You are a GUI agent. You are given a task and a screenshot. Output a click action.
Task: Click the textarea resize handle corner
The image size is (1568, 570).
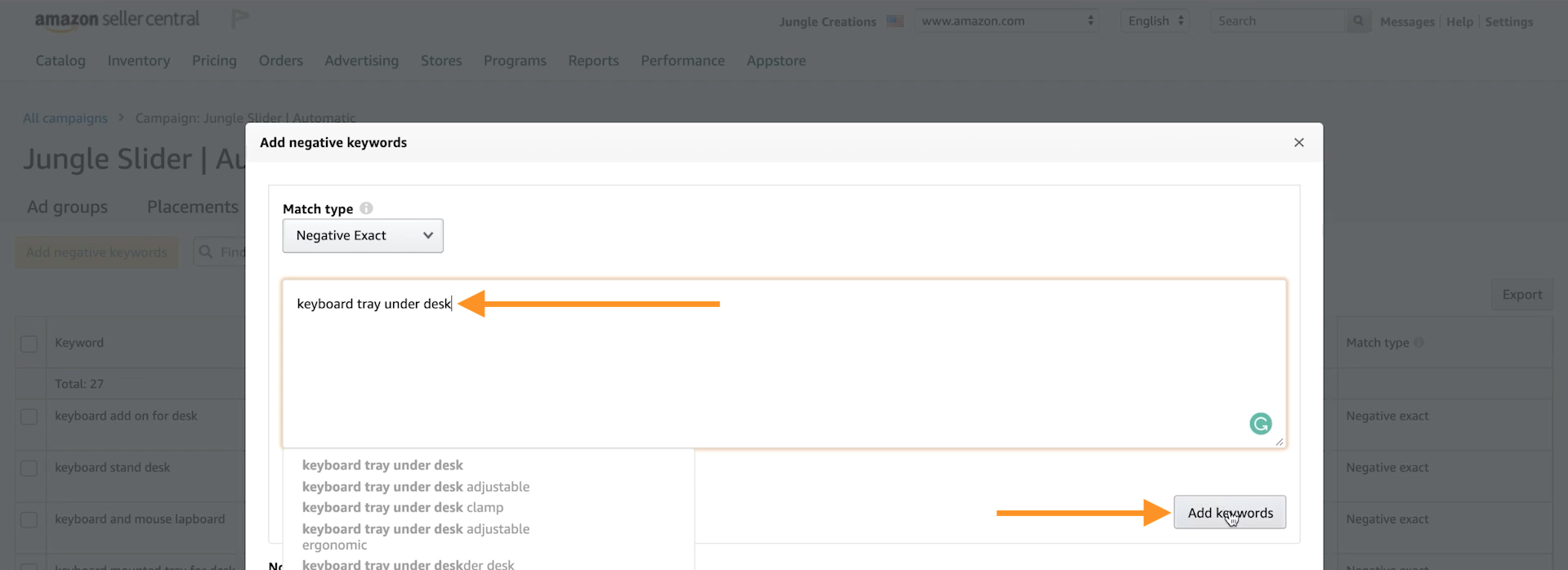click(1279, 442)
